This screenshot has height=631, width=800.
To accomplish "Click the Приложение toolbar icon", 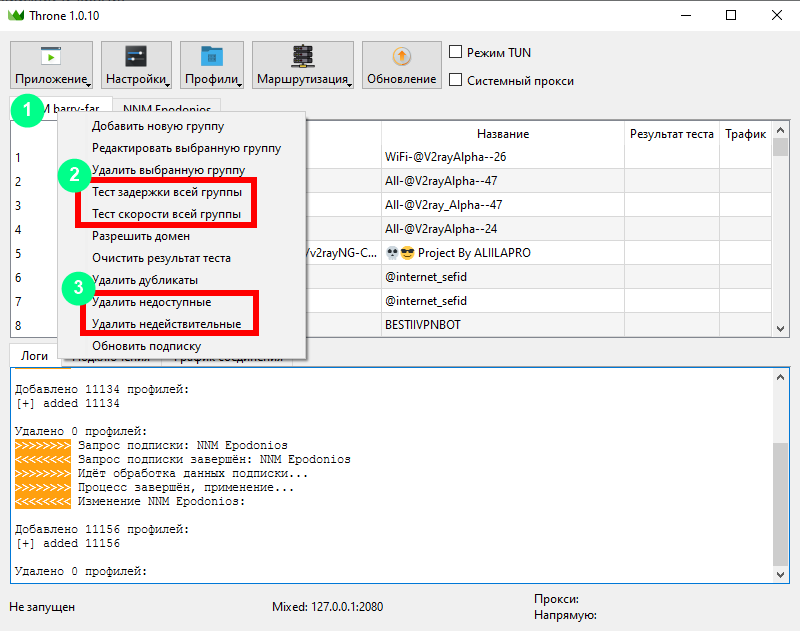I will click(x=50, y=57).
